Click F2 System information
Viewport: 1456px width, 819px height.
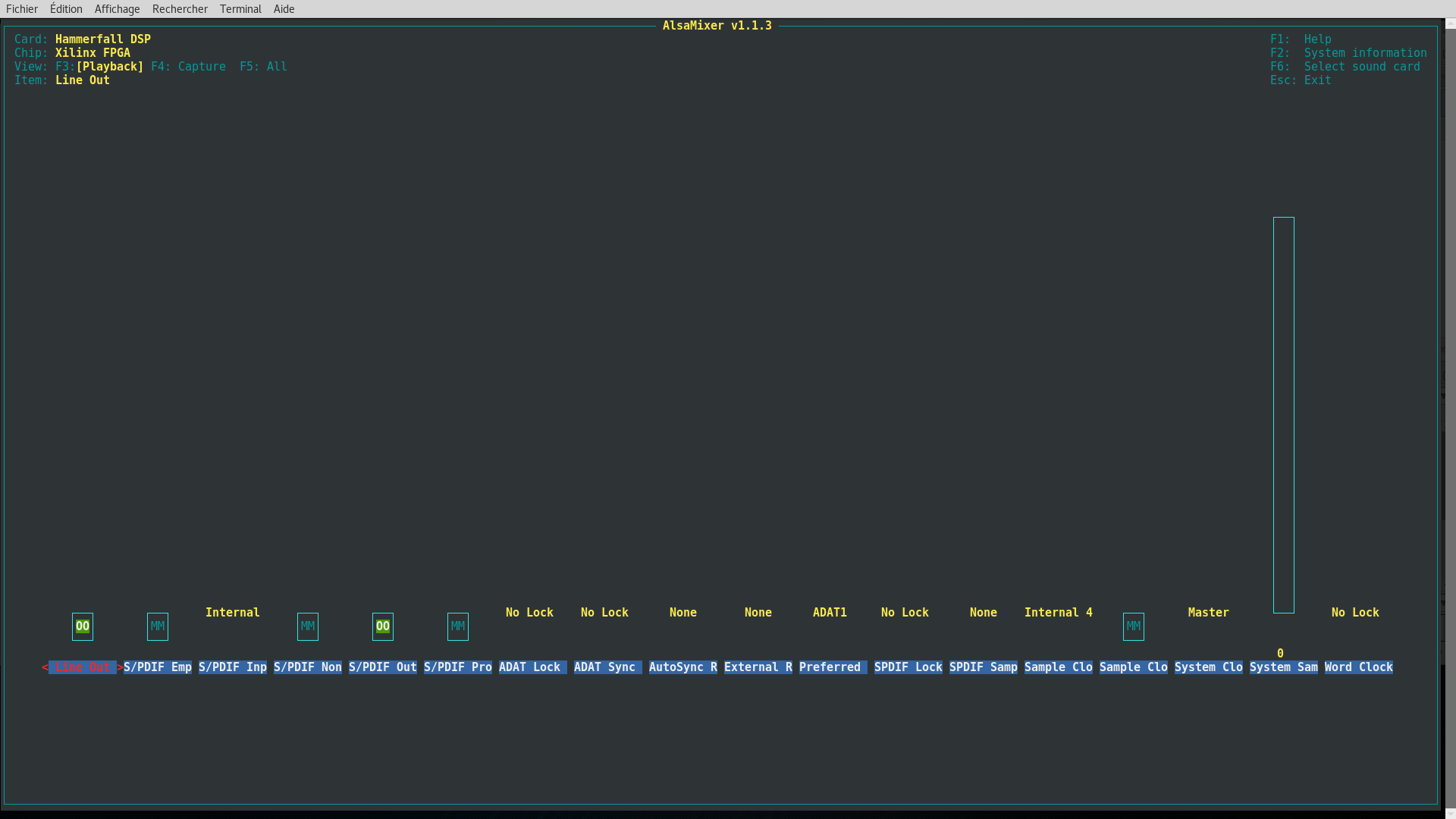tap(1348, 53)
